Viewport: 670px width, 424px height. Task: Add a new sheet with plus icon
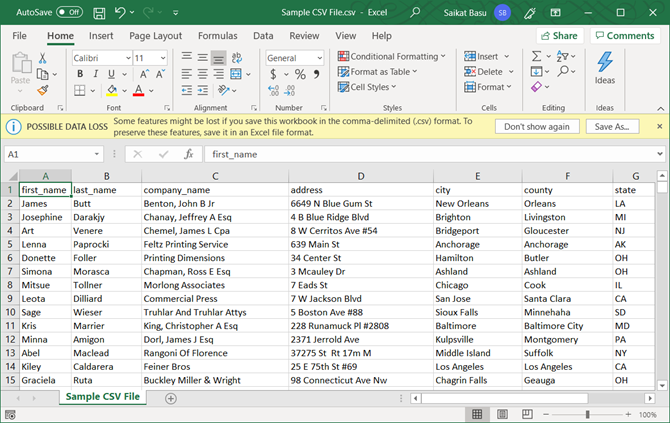tap(170, 398)
